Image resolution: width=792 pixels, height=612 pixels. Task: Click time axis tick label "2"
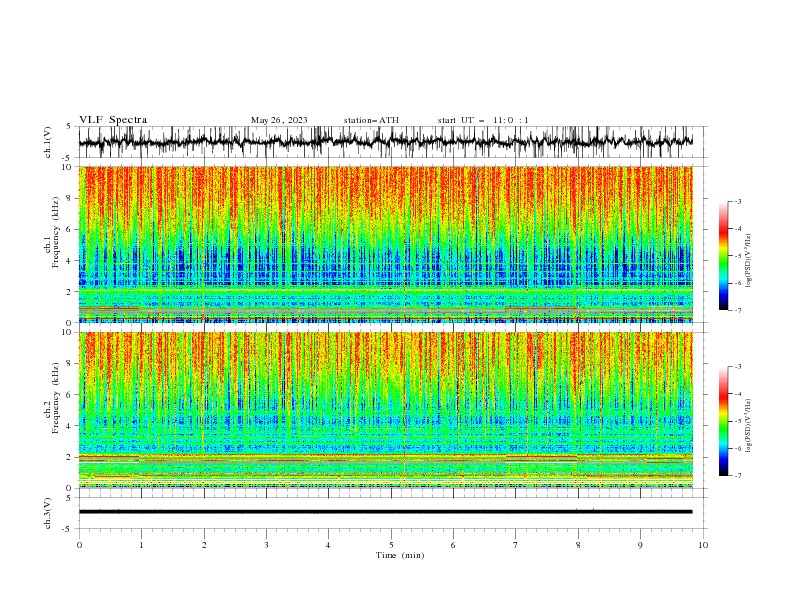click(x=204, y=545)
